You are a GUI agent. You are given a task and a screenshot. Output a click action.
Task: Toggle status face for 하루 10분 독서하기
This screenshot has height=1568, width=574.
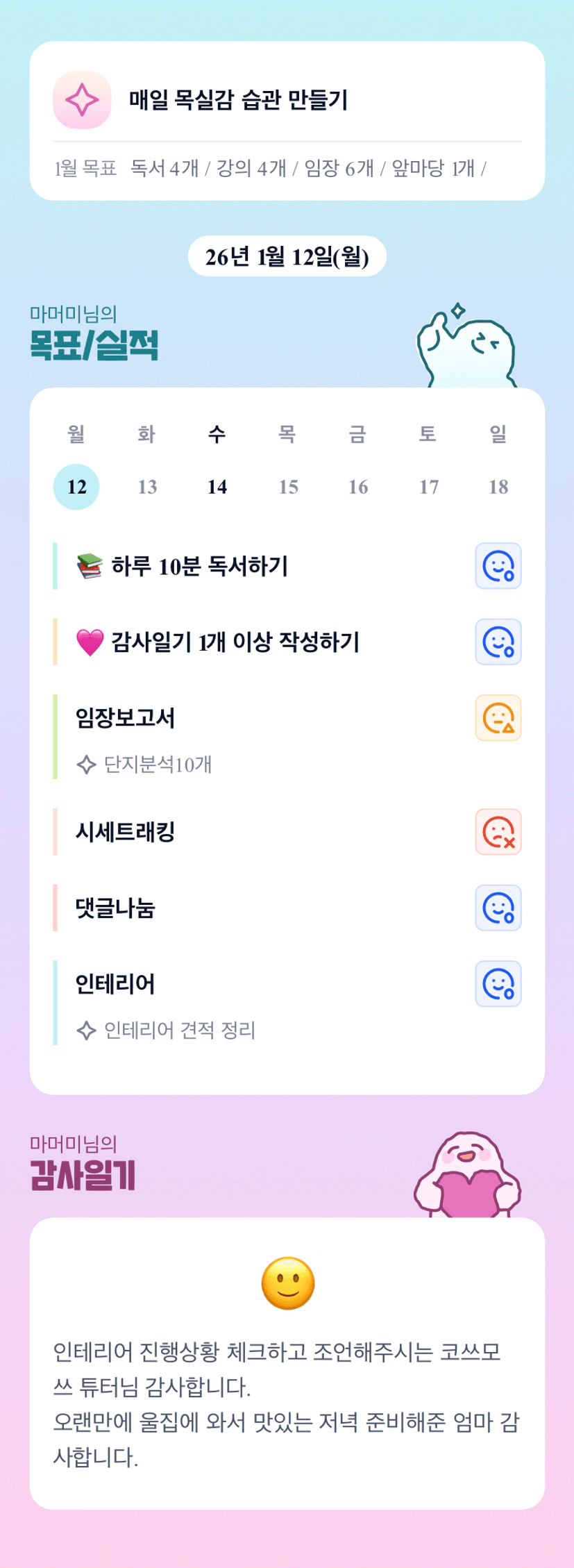tap(498, 566)
